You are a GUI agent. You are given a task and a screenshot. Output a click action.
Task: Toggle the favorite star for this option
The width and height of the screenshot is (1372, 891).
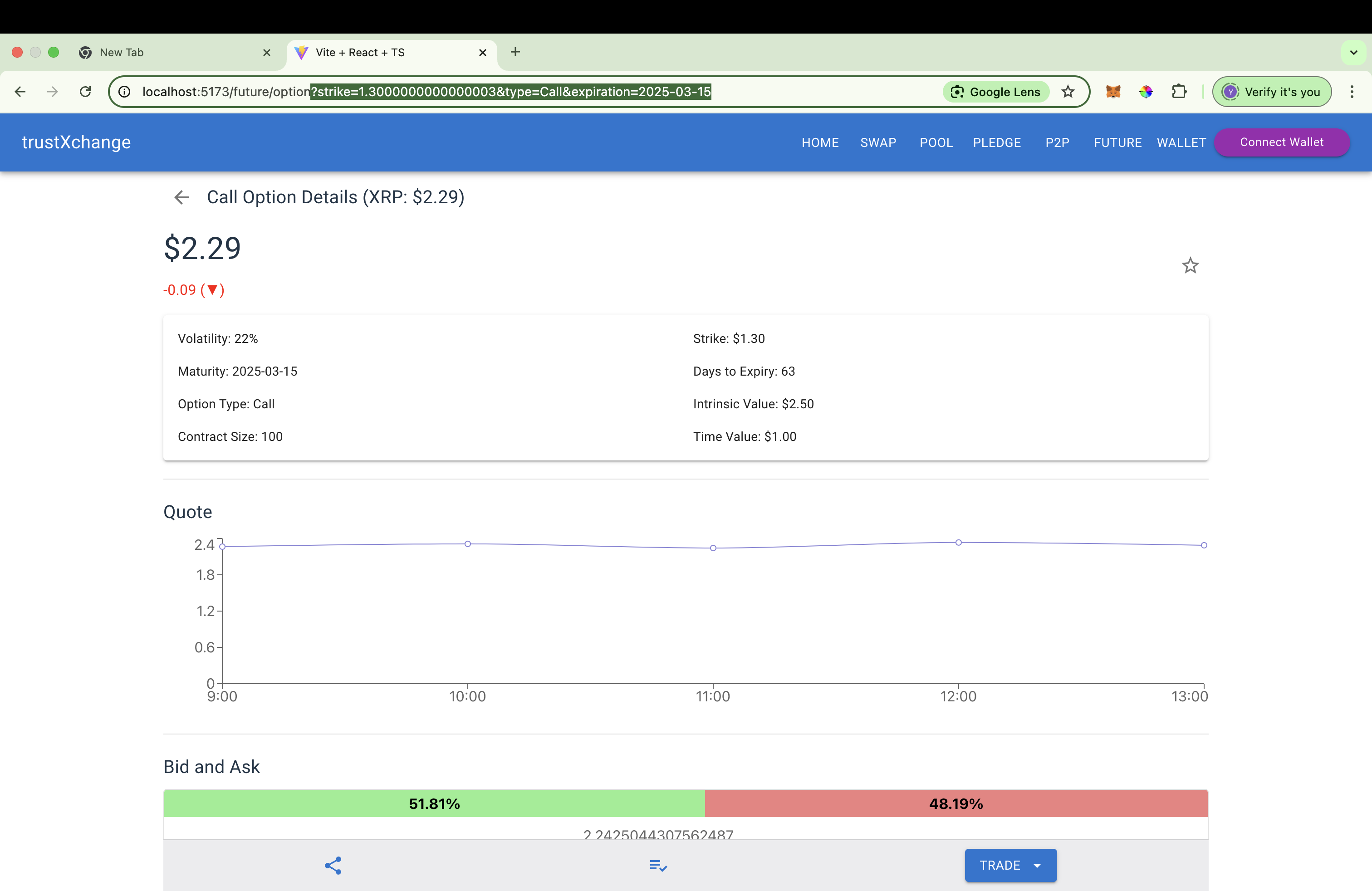point(1190,266)
